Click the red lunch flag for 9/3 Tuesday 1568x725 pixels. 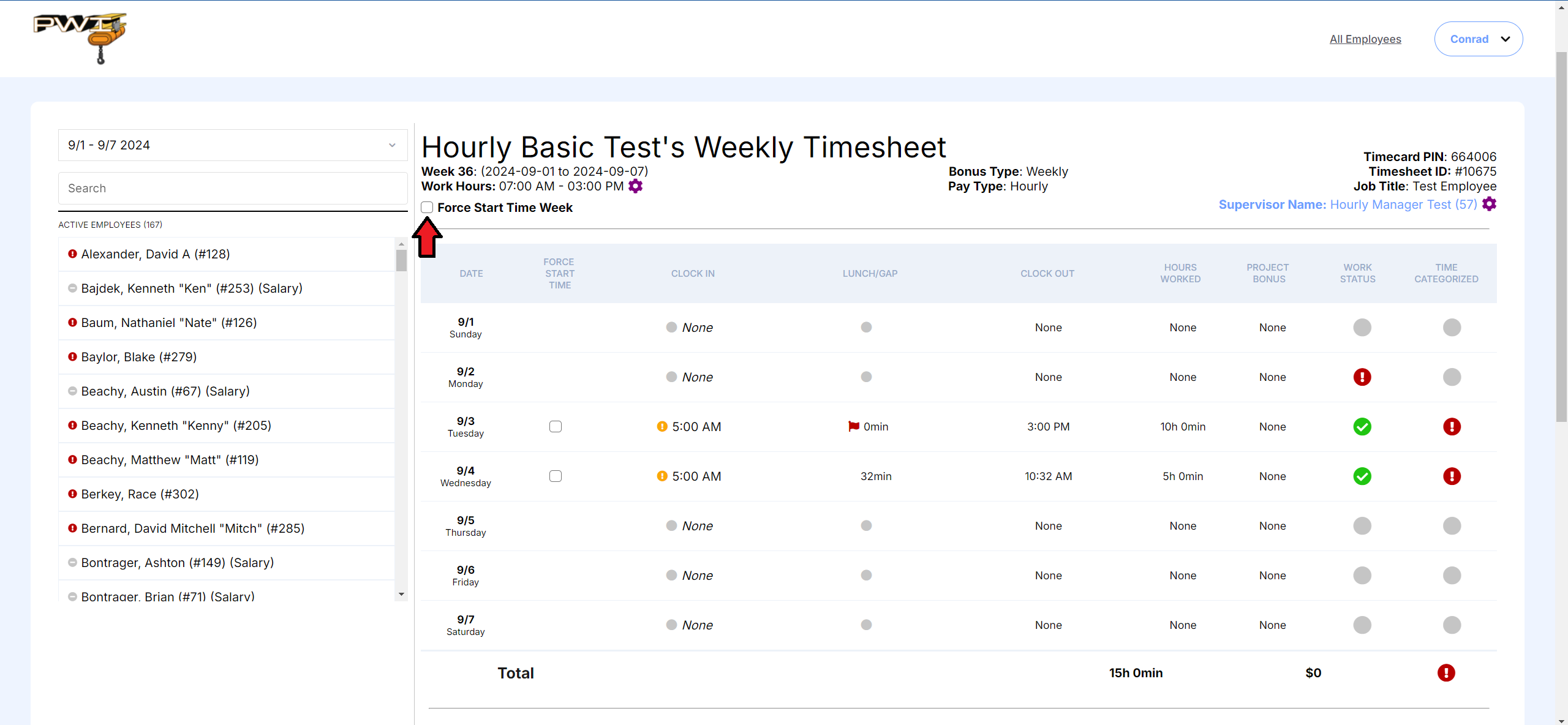click(853, 426)
